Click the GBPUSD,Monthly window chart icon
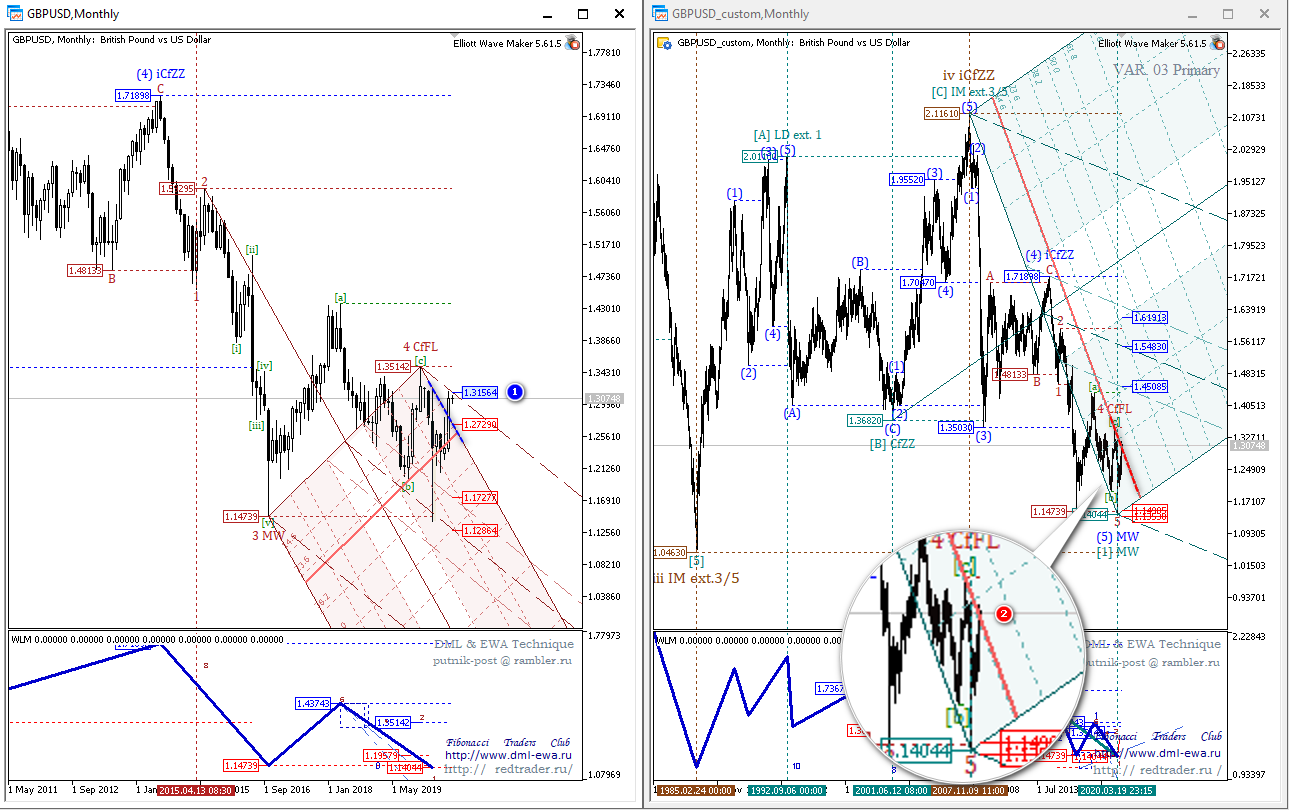 point(16,14)
